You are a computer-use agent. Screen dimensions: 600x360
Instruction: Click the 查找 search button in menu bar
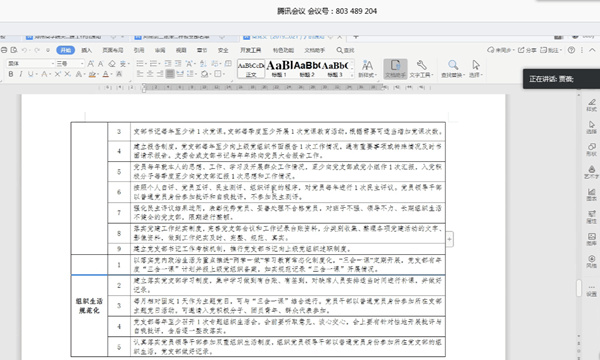(x=345, y=50)
